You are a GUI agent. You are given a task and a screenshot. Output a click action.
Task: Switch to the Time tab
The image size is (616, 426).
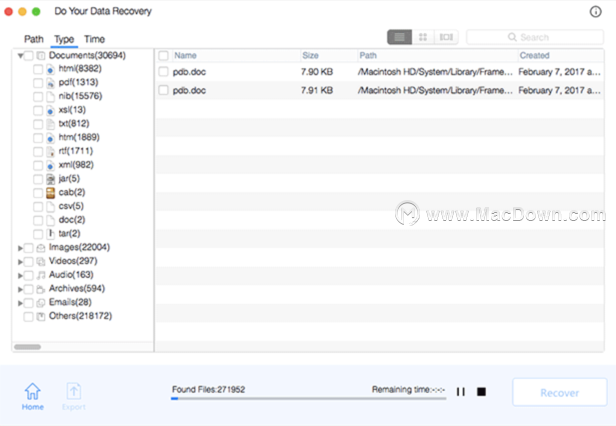pos(94,39)
